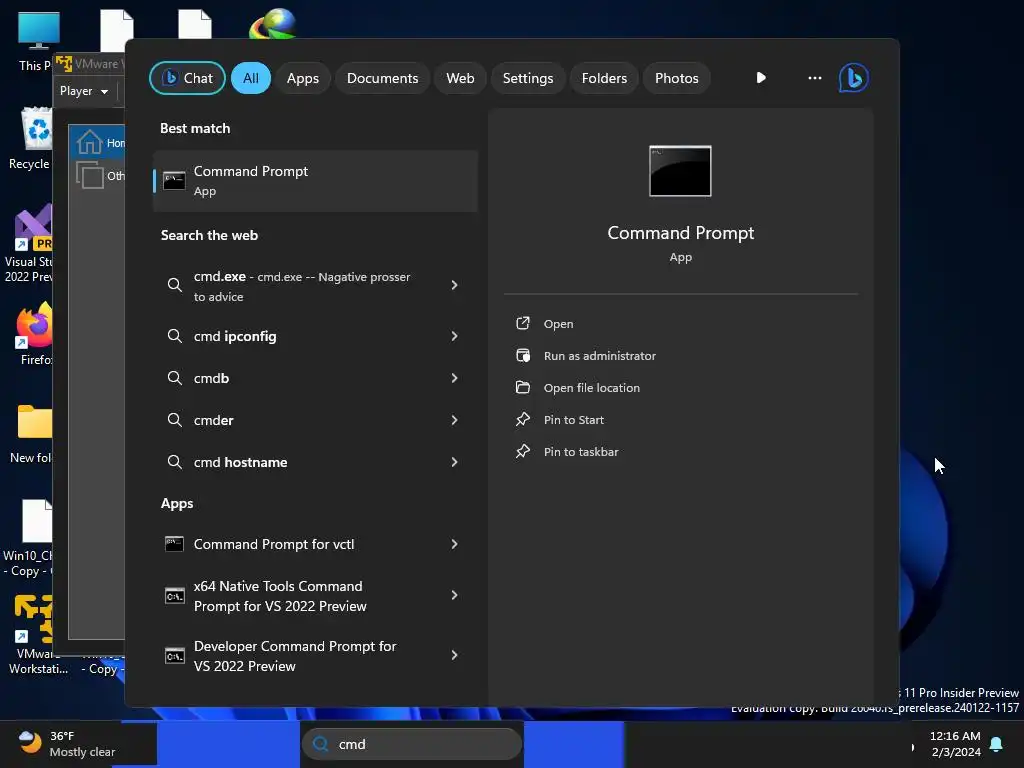Screen dimensions: 1024x768
Task: Switch to the Documents filter
Action: point(382,78)
